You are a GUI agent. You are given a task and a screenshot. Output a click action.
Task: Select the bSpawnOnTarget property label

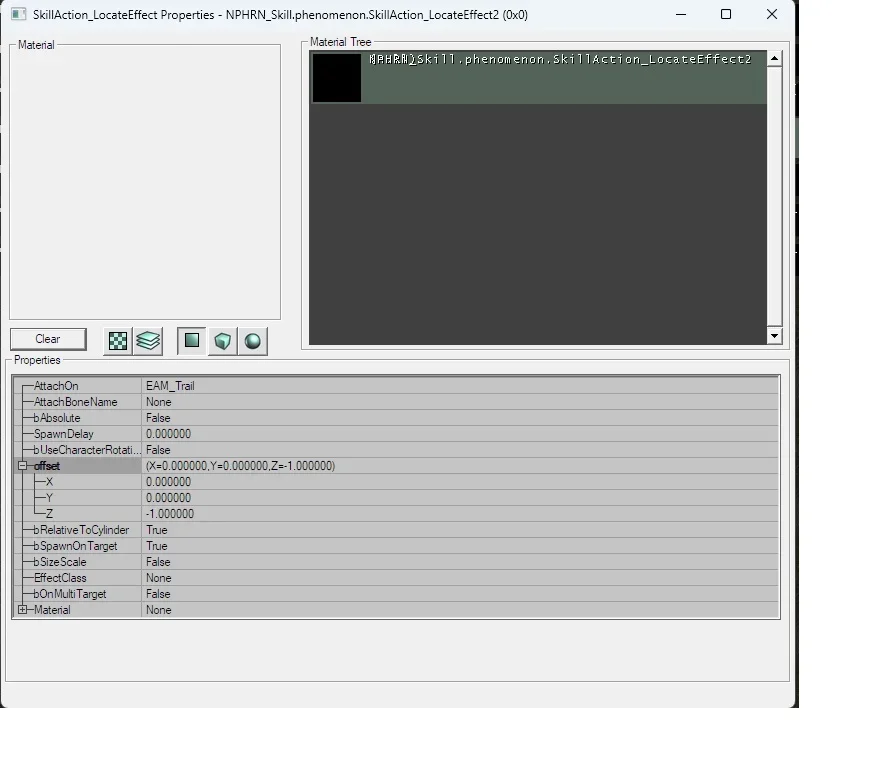tap(75, 546)
